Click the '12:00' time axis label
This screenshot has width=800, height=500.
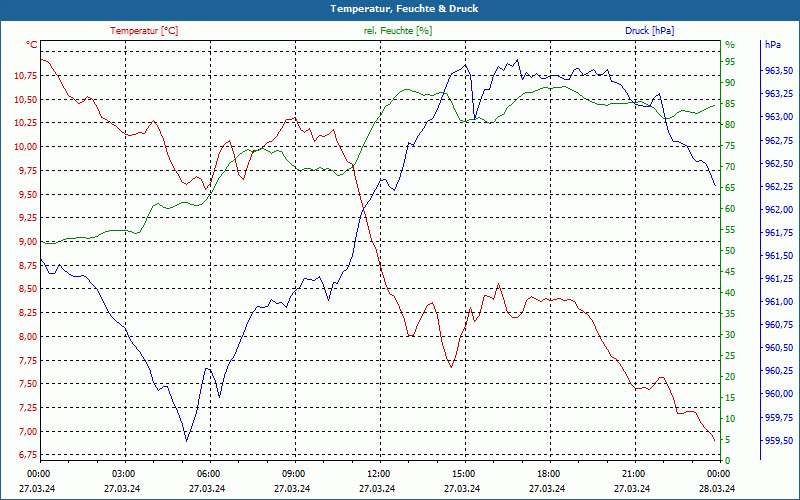(377, 473)
